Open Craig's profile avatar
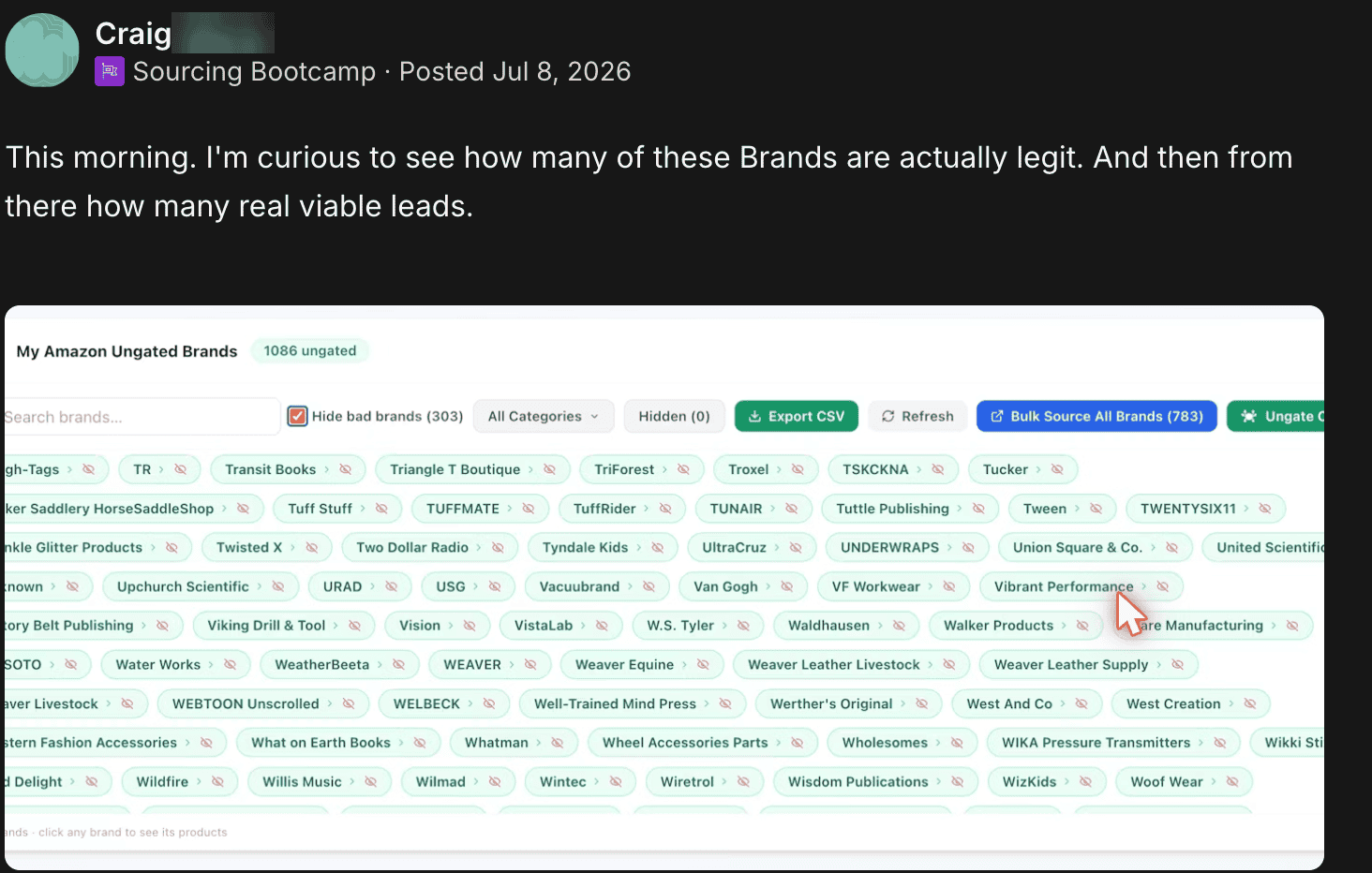Viewport: 1372px width, 873px height. click(x=42, y=51)
